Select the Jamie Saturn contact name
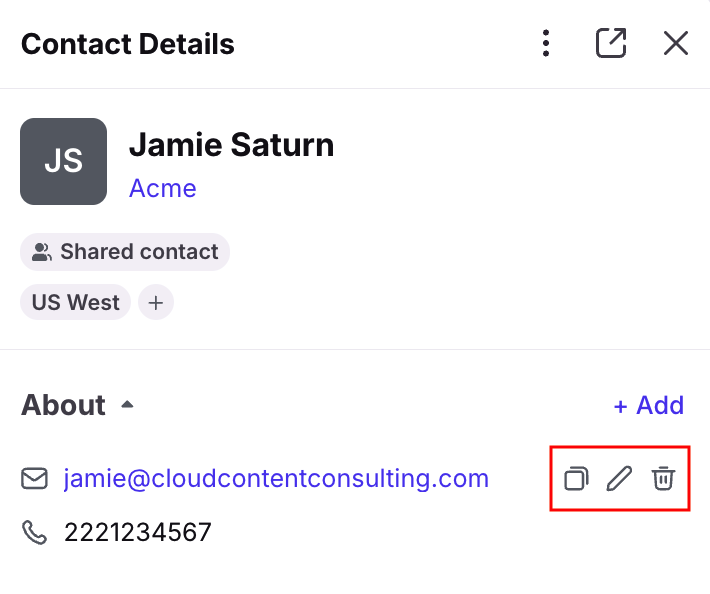 (x=231, y=145)
